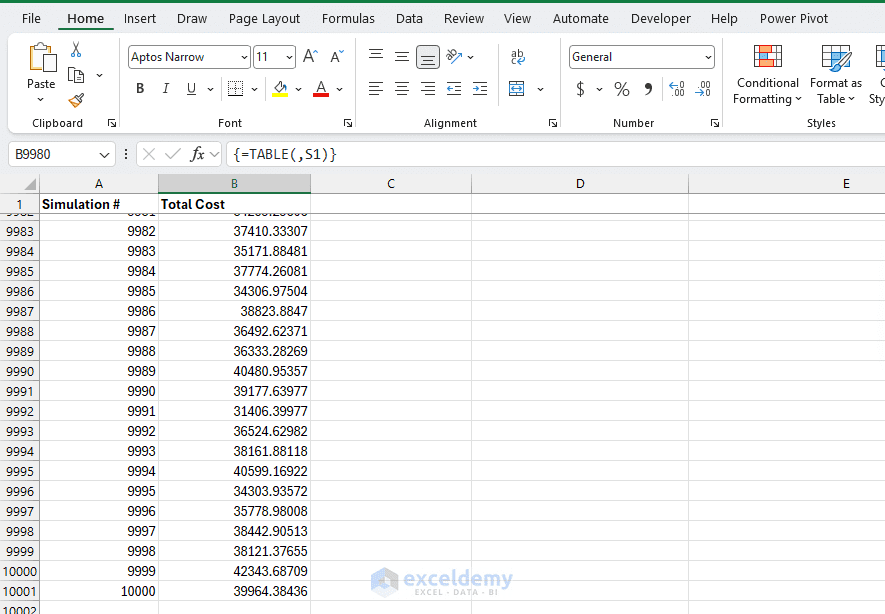Apply Accounting dollar format
The image size is (885, 614).
[x=580, y=89]
